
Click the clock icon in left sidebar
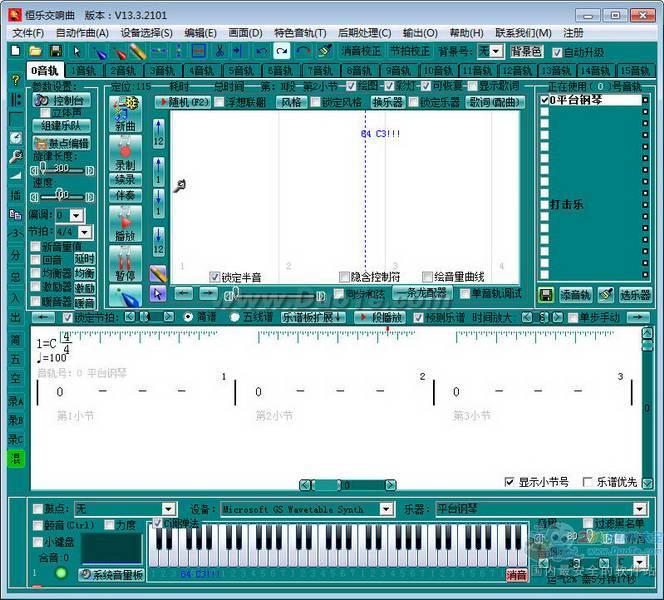[x=16, y=138]
